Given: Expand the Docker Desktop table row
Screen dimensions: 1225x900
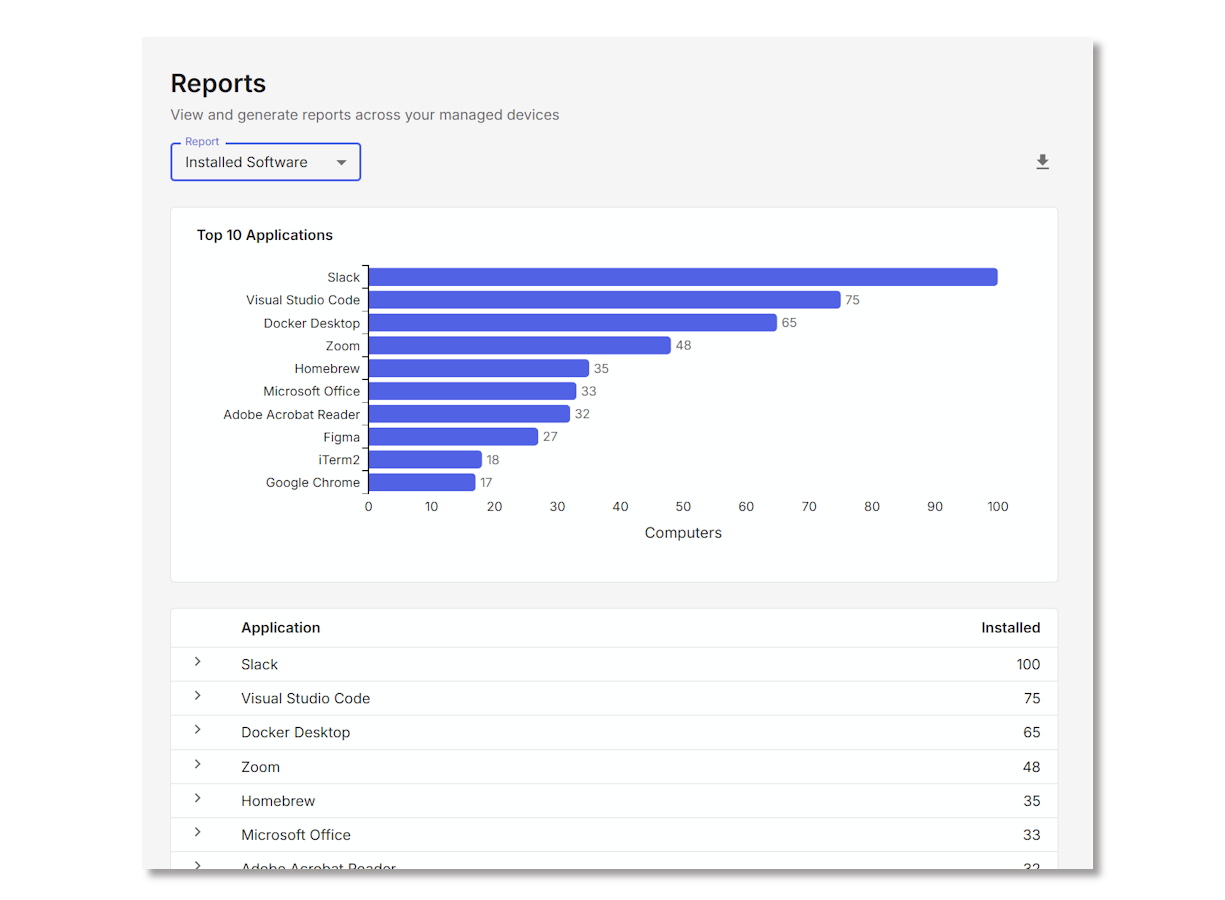Looking at the screenshot, I should 198,730.
